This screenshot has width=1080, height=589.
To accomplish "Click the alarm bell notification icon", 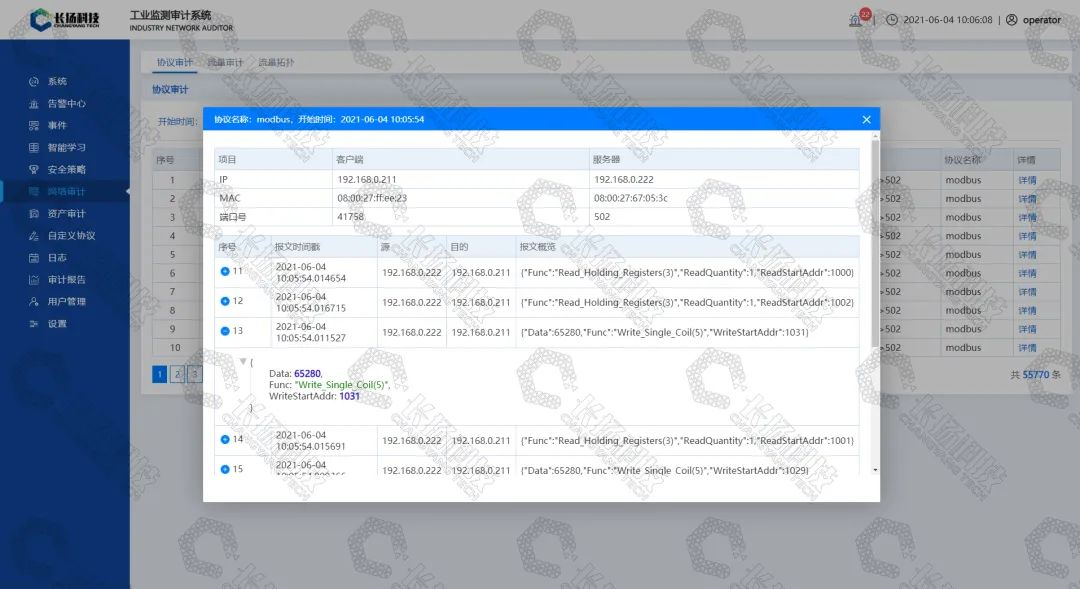I will pos(856,20).
